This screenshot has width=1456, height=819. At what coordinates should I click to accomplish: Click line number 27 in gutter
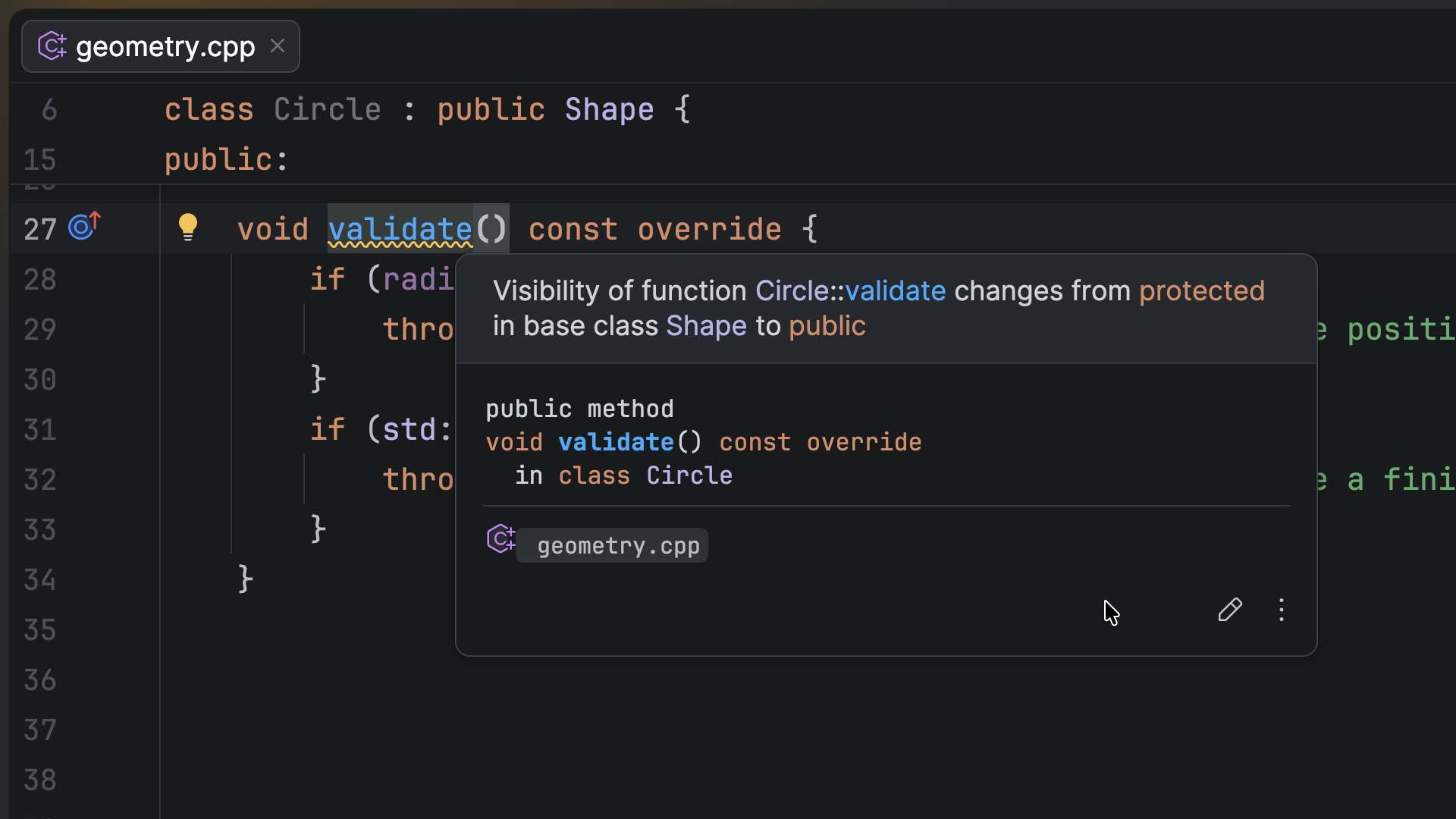40,229
